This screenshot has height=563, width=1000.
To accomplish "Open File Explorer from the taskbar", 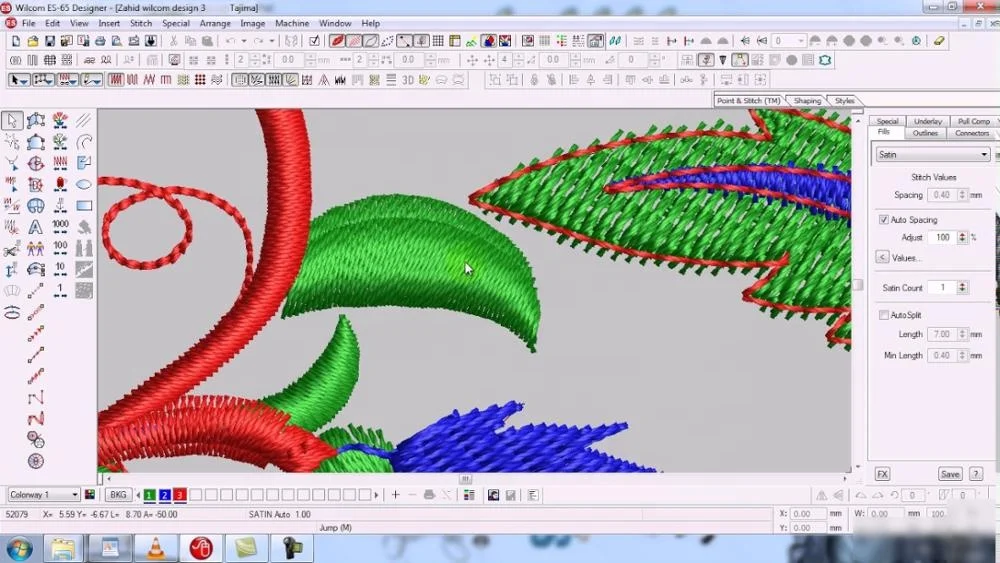I will tap(63, 548).
